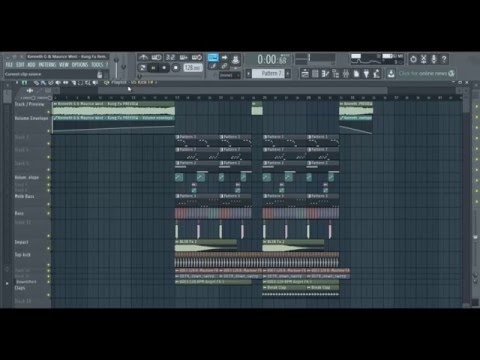
Task: Mute the Volume Envelope track
Action: tap(49, 131)
